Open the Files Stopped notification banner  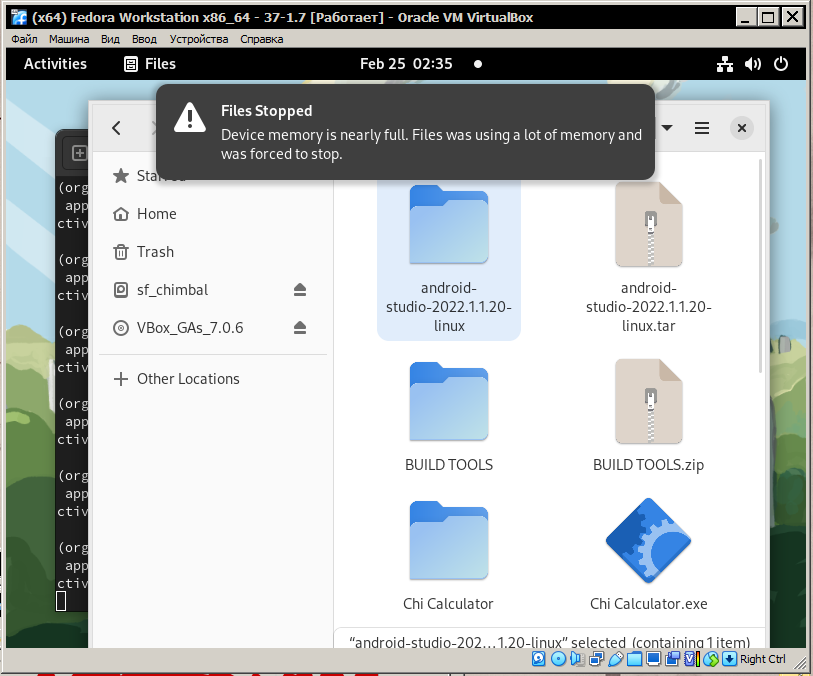405,132
